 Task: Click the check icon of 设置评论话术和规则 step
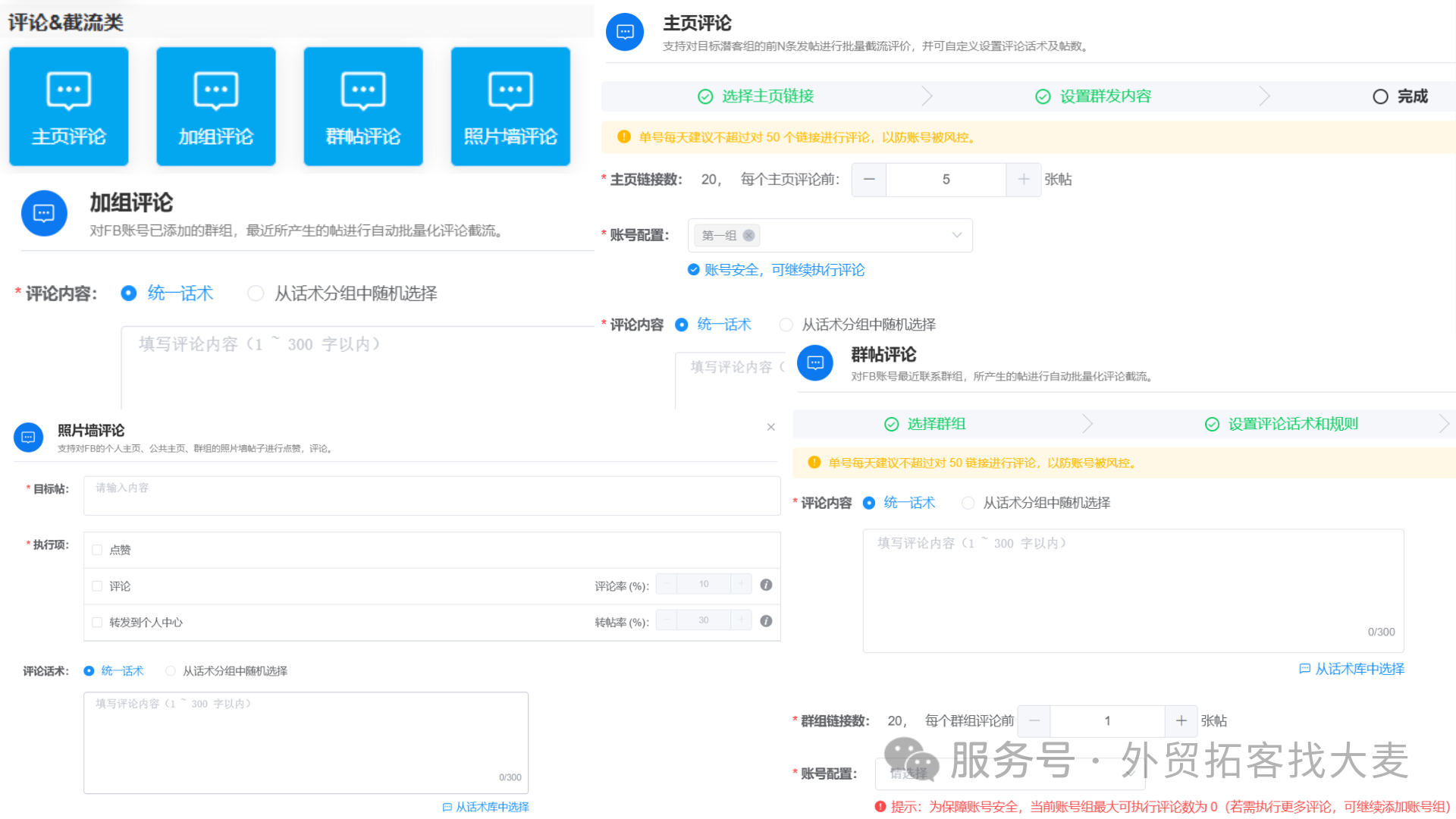1212,424
